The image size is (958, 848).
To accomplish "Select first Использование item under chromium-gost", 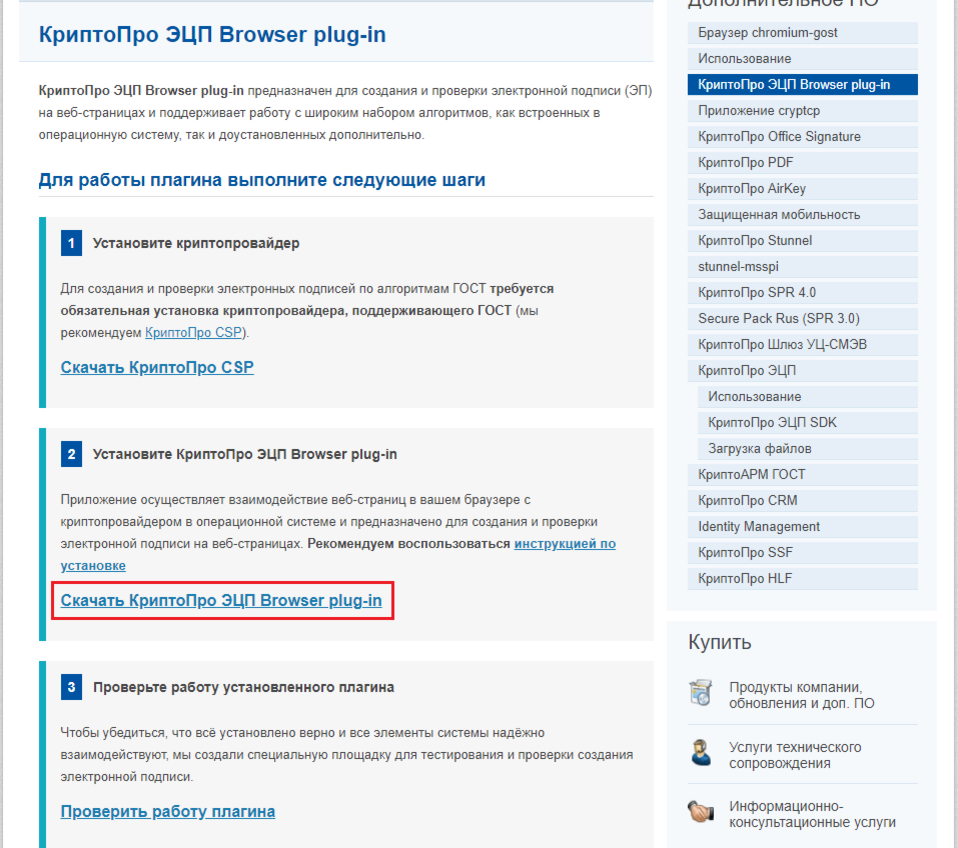I will (x=802, y=59).
